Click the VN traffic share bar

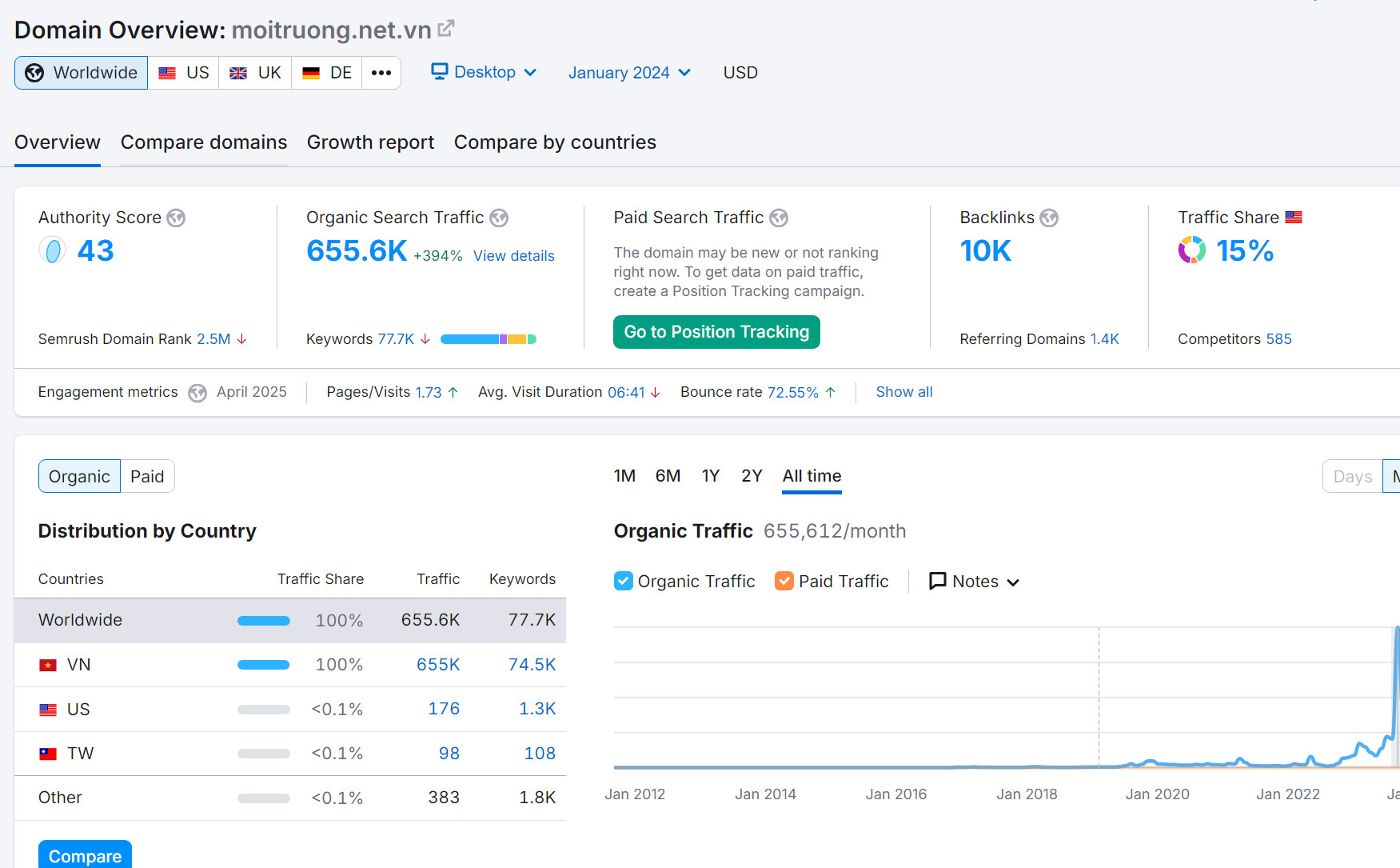coord(263,664)
